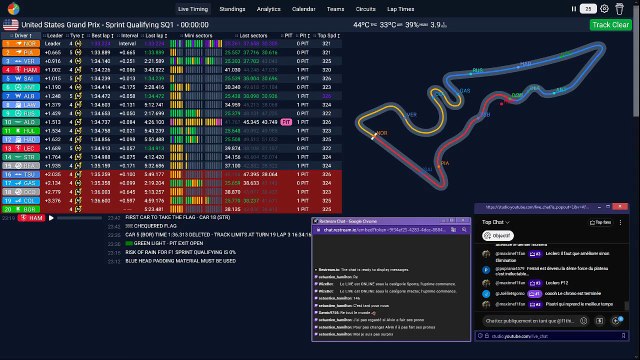Click the coffee cup icon
This screenshot has height=360, width=640.
[x=620, y=9]
